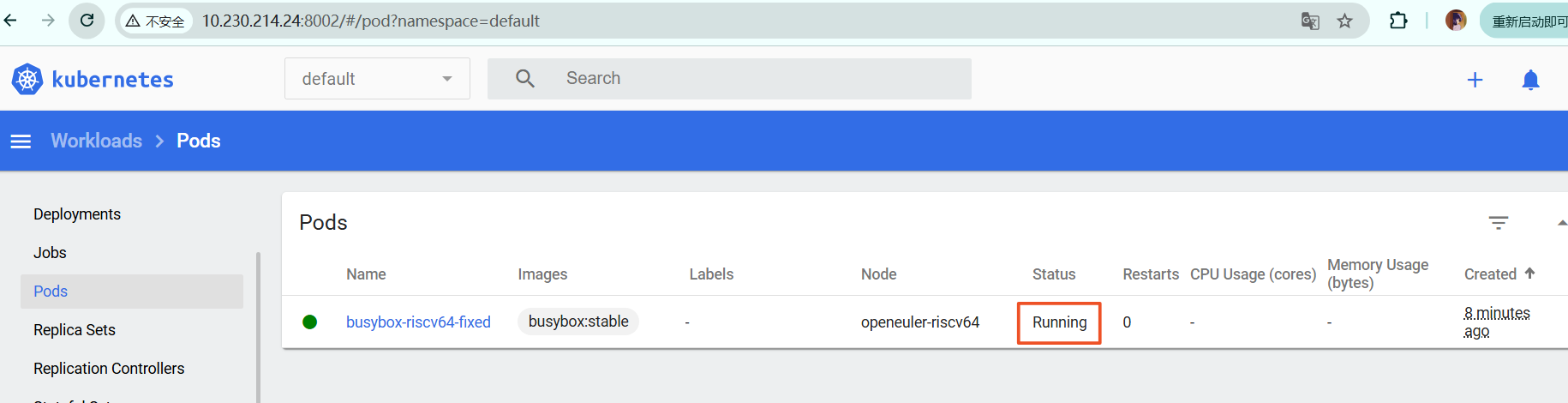This screenshot has width=1568, height=403.
Task: Click Workloads breadcrumb link
Action: coord(97,141)
